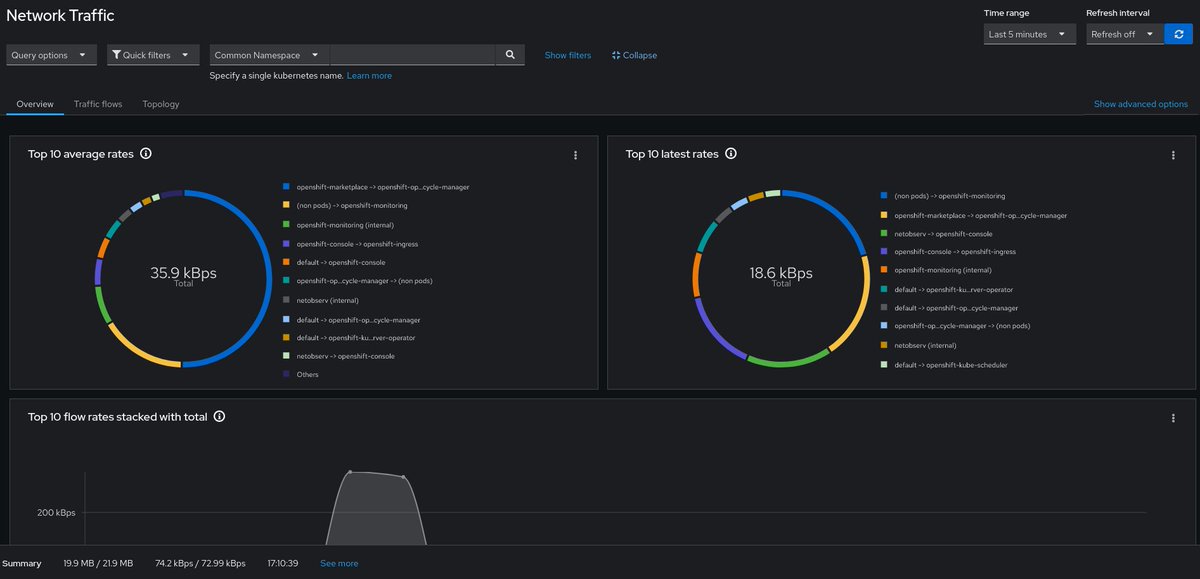Click the refresh icon button

pos(1178,34)
